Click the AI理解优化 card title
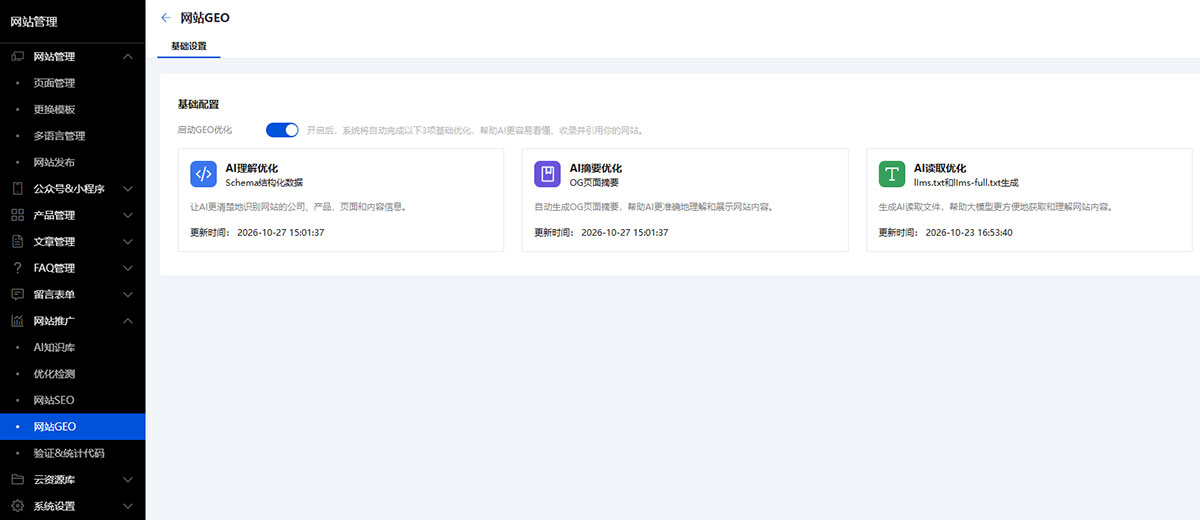This screenshot has width=1200, height=520. click(252, 168)
